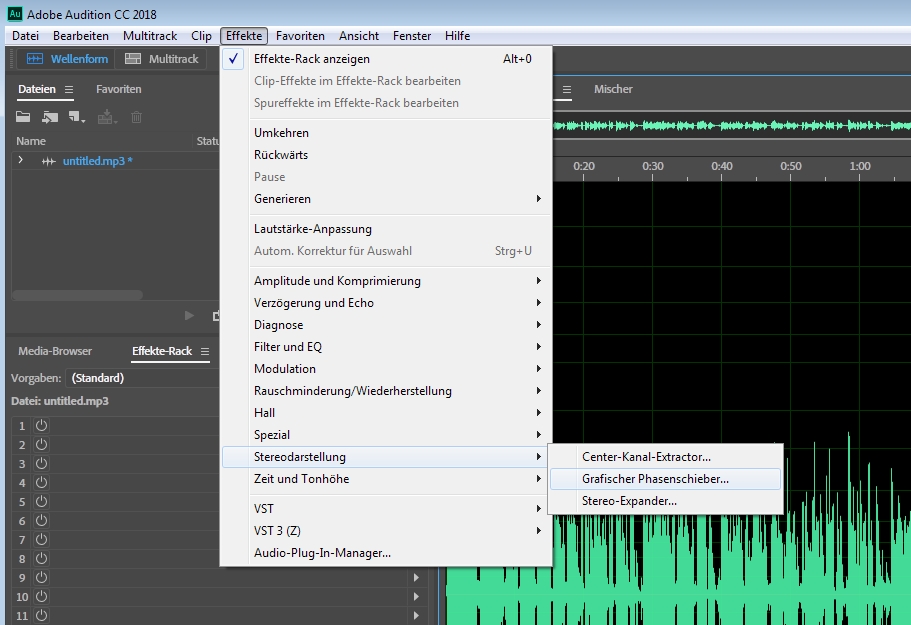Click the 0:30 mark on timeline ruler

point(653,166)
